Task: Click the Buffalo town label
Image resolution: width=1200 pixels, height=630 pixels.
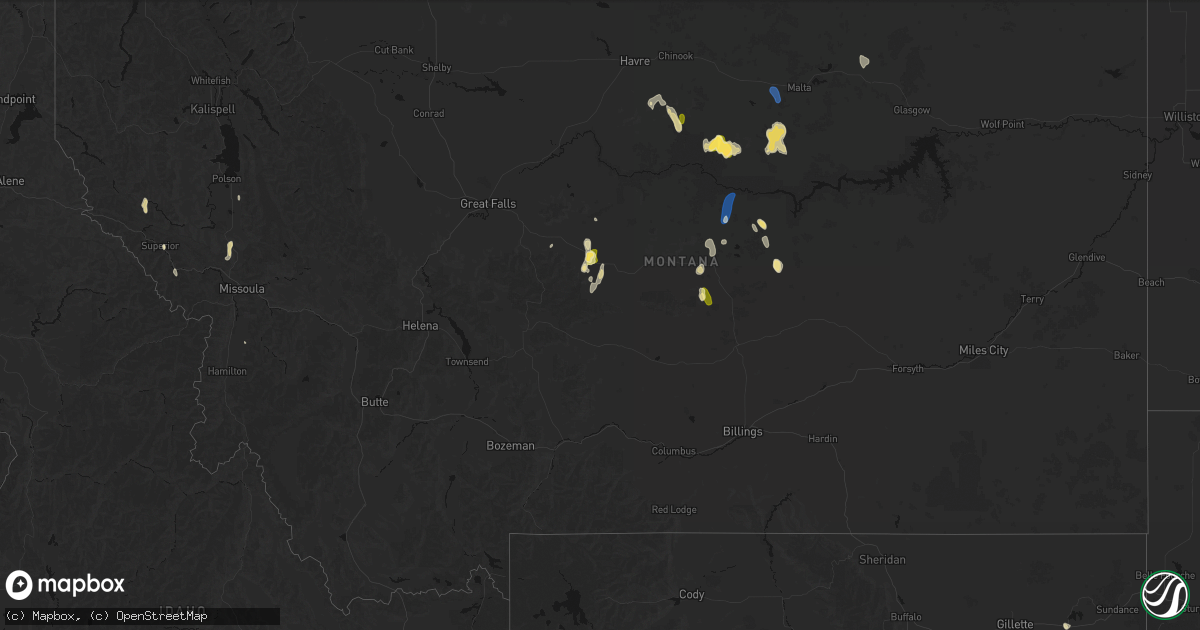Action: (x=905, y=617)
